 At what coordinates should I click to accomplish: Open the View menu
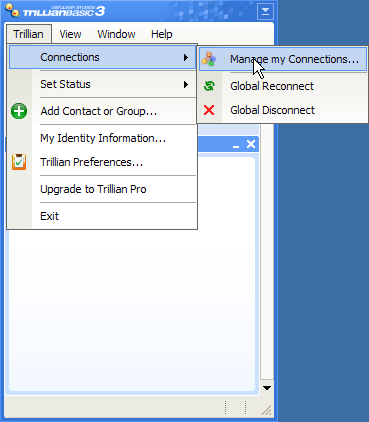click(70, 34)
